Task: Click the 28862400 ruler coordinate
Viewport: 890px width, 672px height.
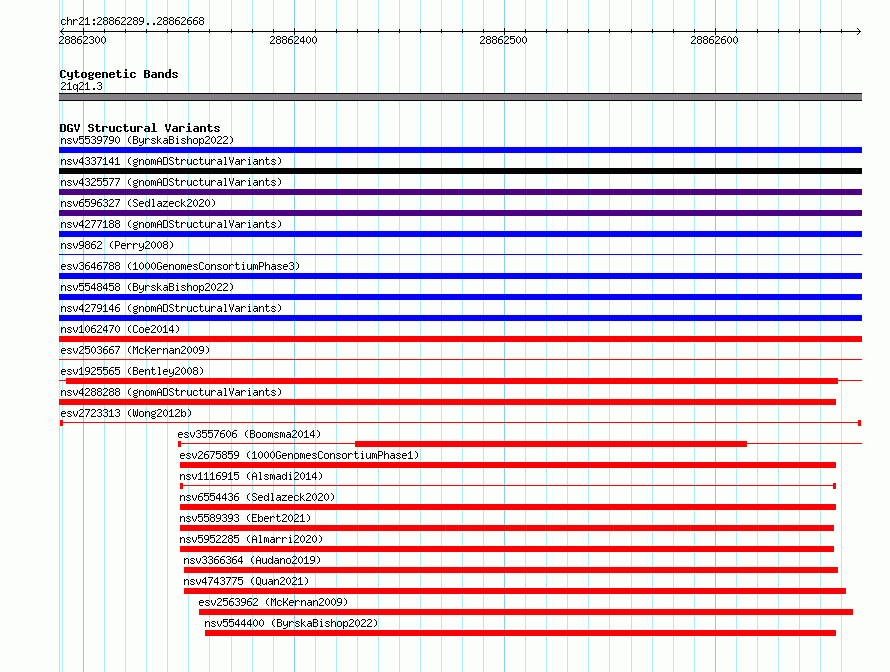Action: (x=293, y=40)
